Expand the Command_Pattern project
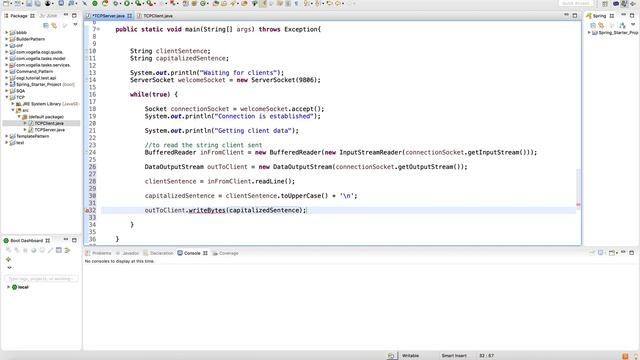The width and height of the screenshot is (640, 360). point(7,71)
